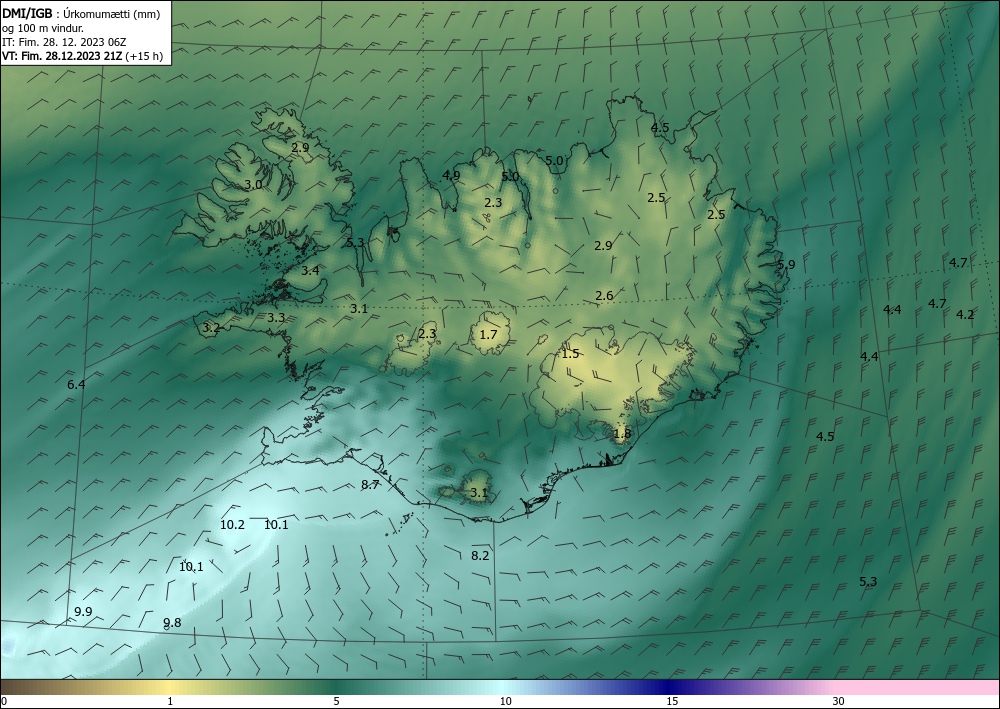Click the 3.0 value label
This screenshot has width=1000, height=709.
click(253, 185)
